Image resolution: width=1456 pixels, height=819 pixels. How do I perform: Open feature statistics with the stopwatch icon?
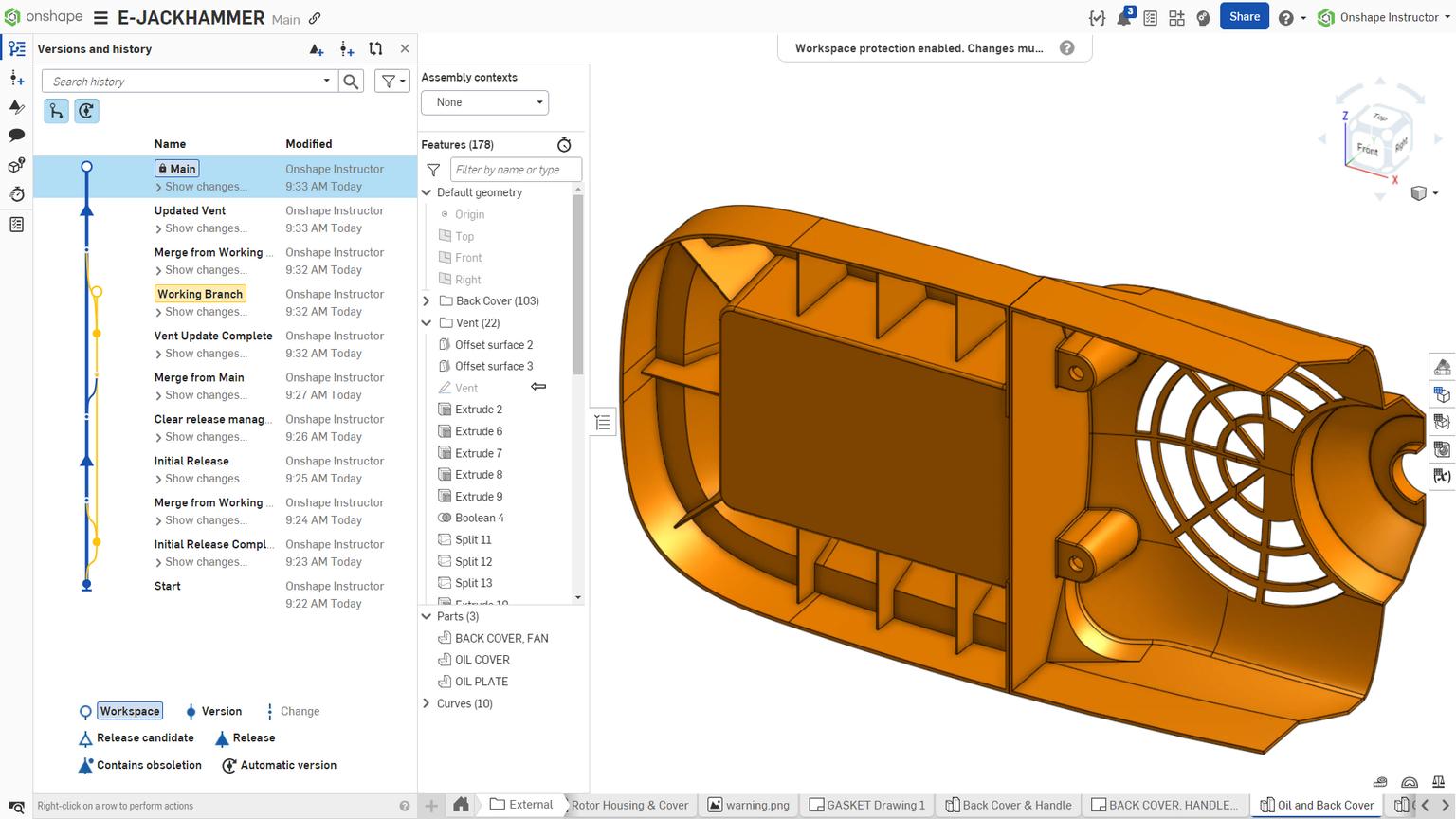coord(564,144)
